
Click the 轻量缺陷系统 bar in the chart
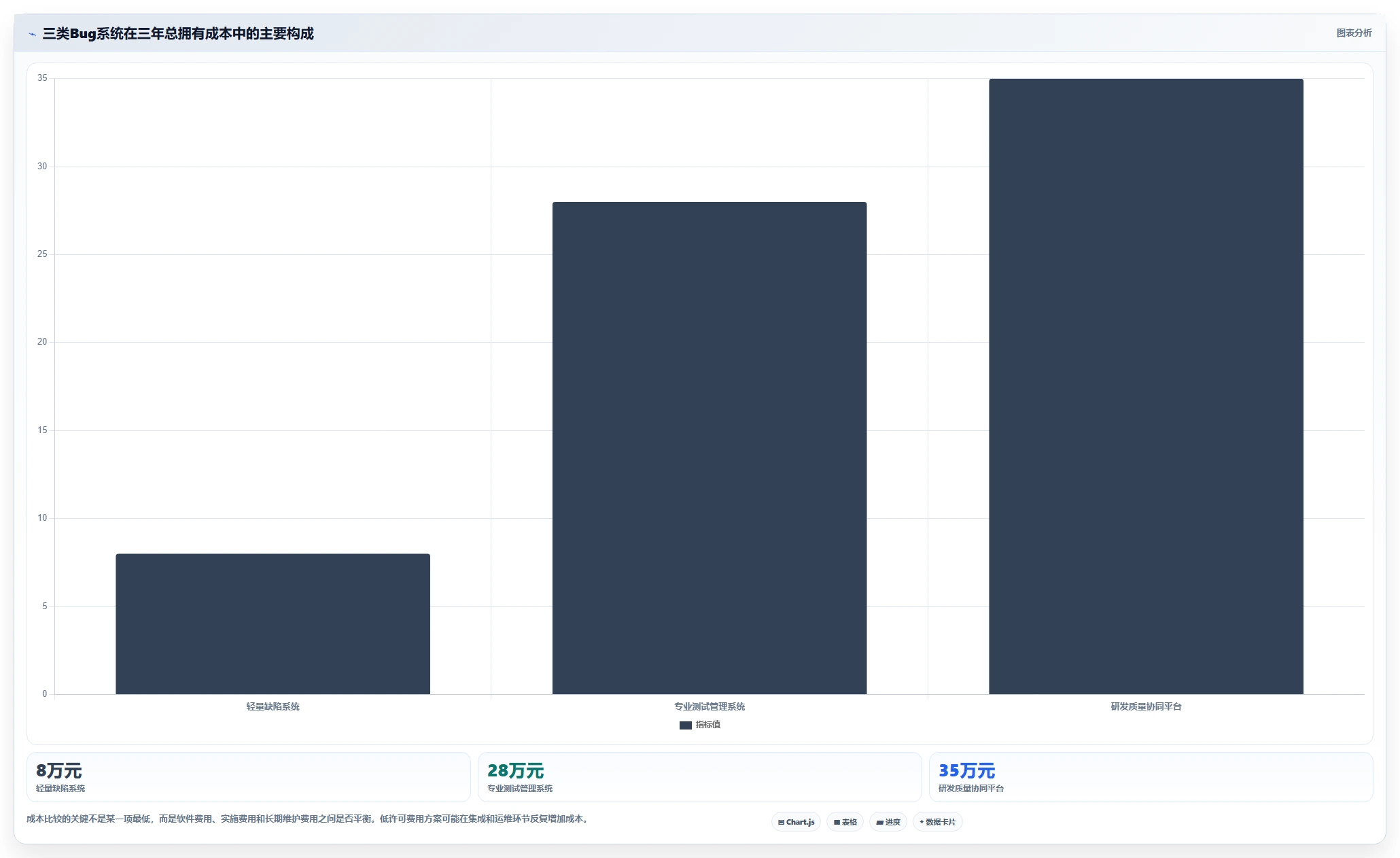(273, 624)
